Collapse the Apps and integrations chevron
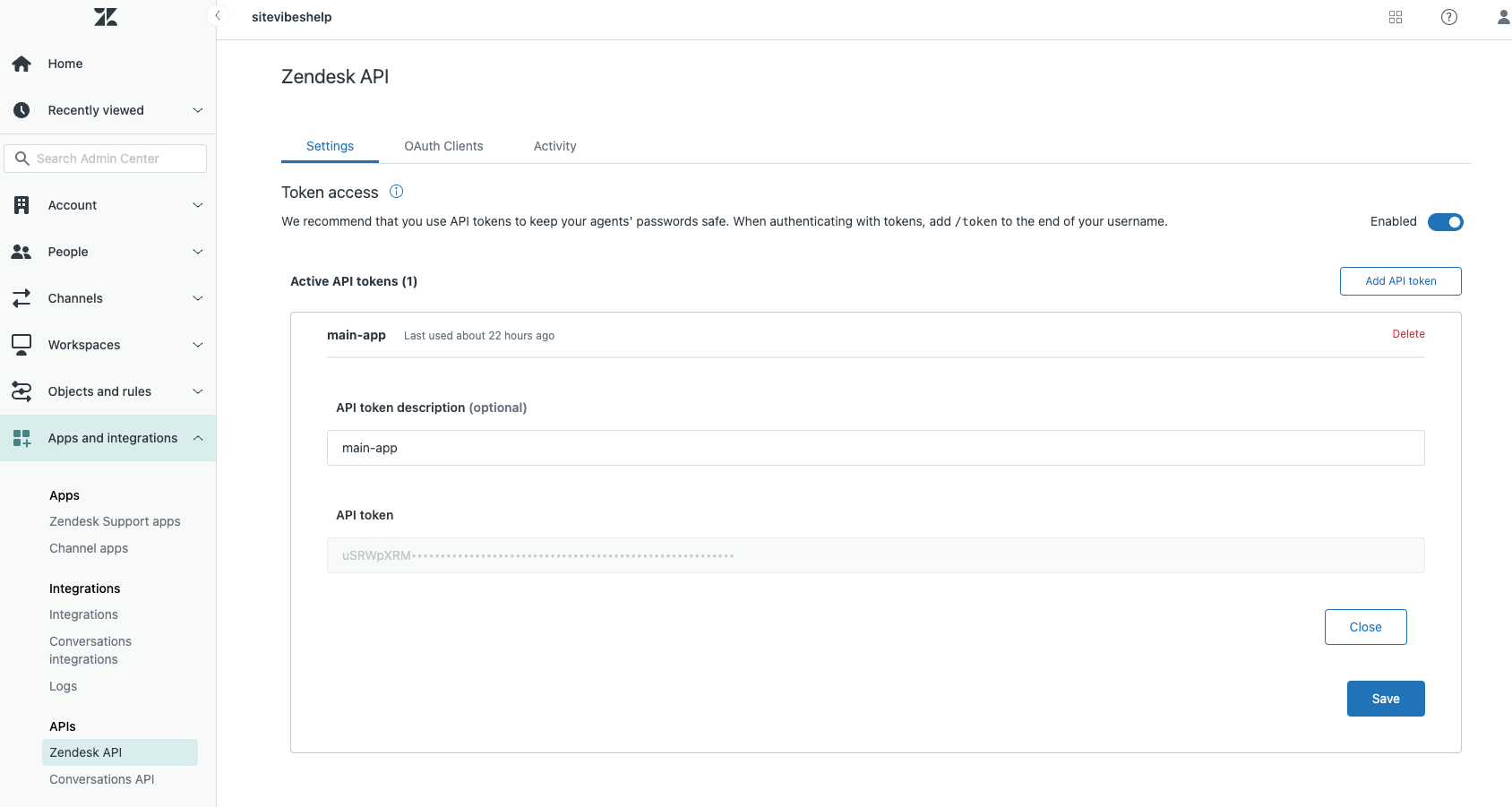 (198, 438)
